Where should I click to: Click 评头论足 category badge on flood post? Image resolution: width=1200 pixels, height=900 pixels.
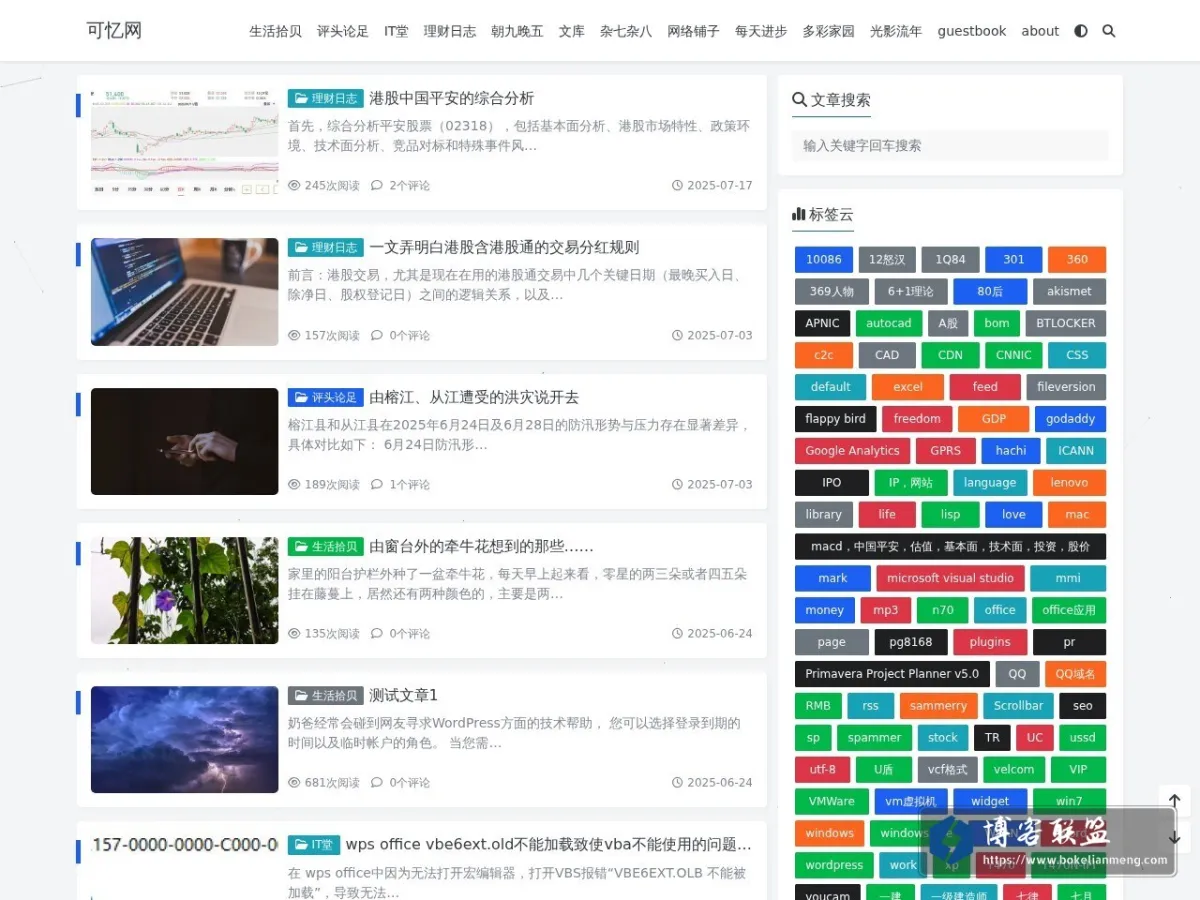click(x=326, y=397)
